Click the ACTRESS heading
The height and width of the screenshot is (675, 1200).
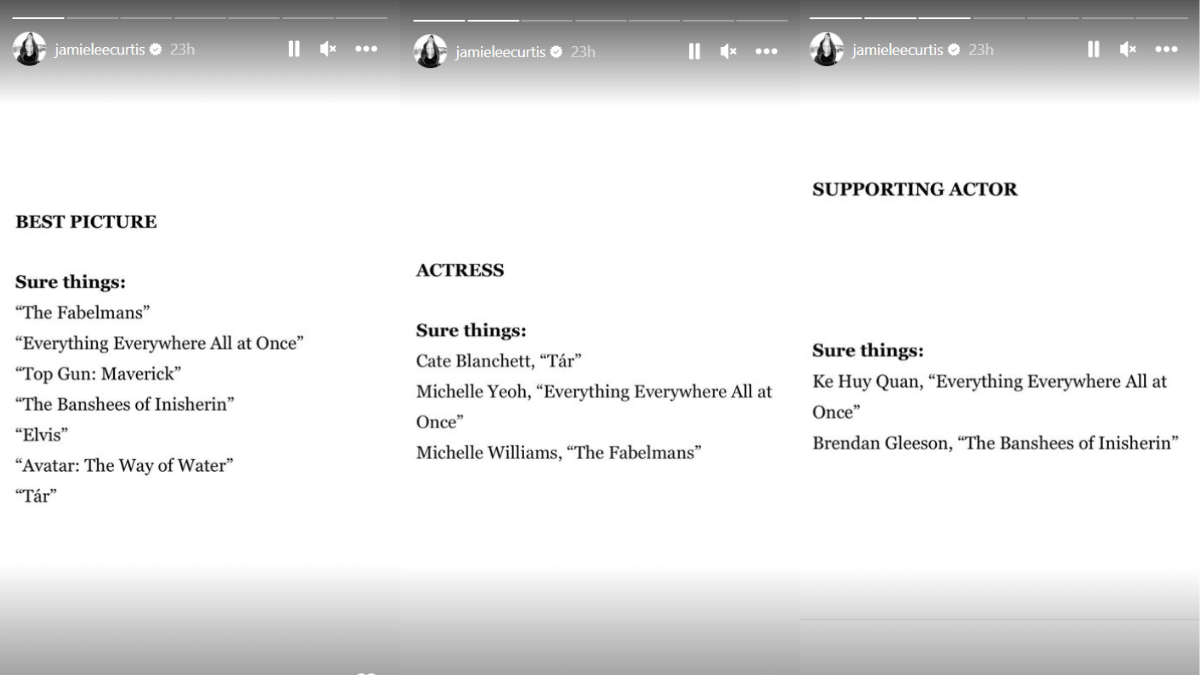coord(460,270)
